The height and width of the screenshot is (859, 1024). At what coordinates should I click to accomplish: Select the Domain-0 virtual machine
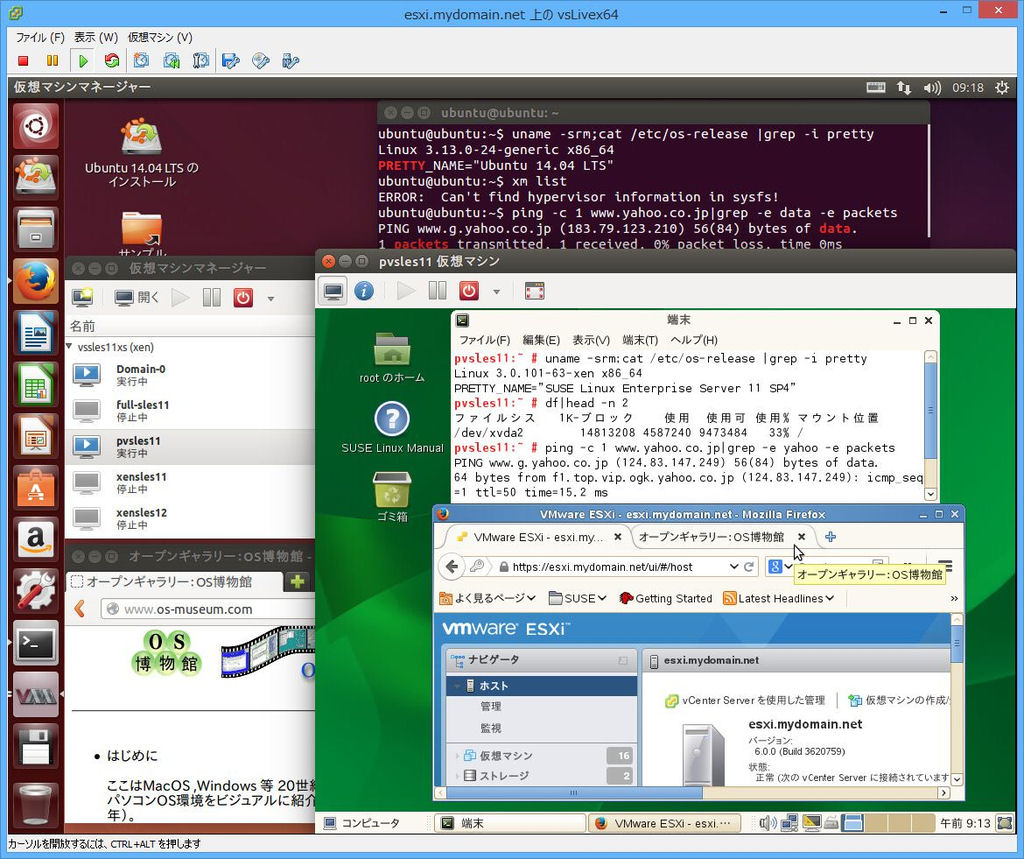[x=189, y=375]
